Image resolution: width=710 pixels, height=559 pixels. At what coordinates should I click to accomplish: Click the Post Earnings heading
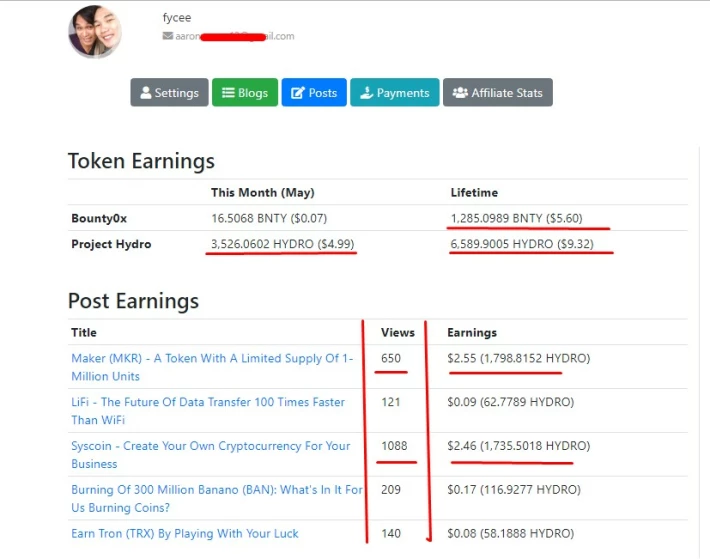[133, 301]
